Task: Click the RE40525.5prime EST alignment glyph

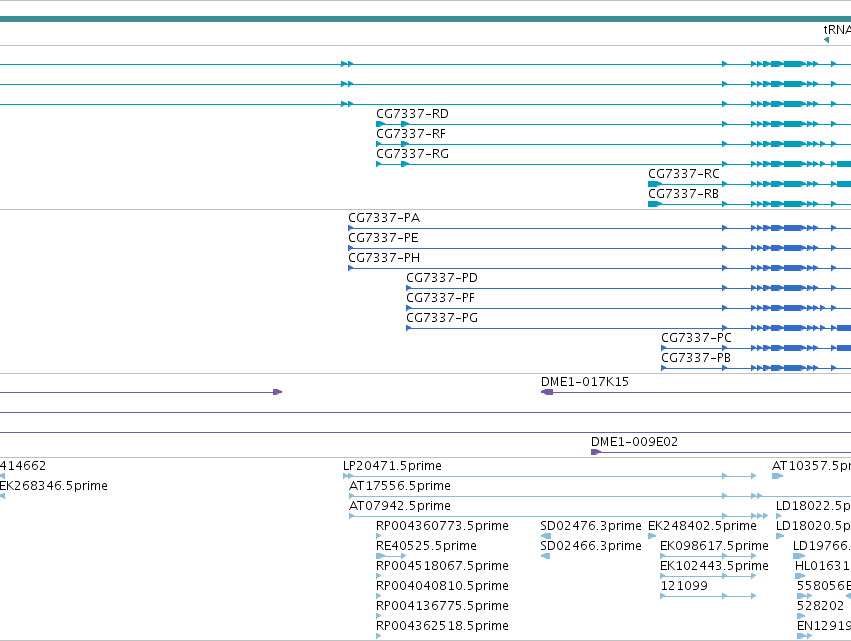Action: [x=391, y=556]
